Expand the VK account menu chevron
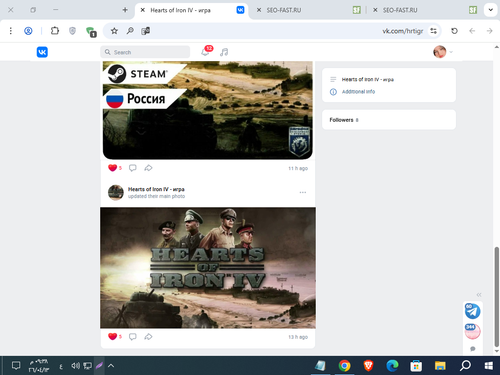 (x=451, y=52)
